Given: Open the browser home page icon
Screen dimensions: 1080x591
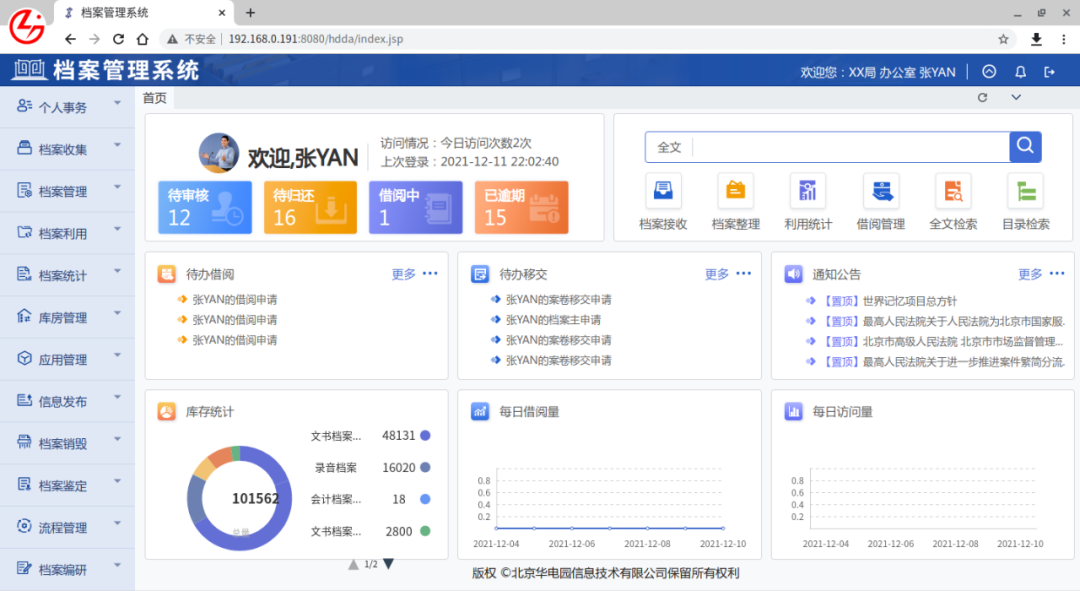Looking at the screenshot, I should (x=143, y=39).
